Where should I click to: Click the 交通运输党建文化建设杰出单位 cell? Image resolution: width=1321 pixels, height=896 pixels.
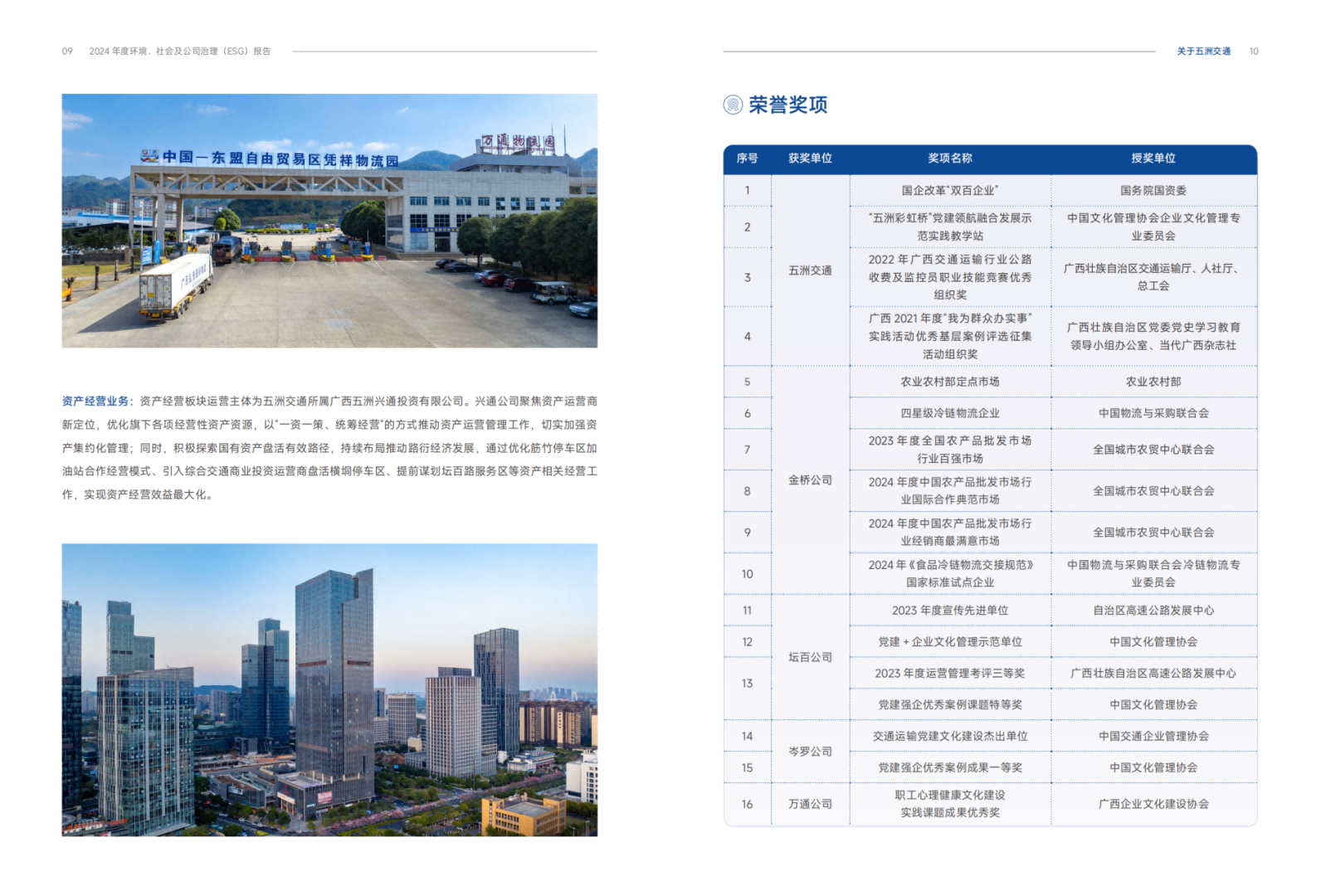950,737
